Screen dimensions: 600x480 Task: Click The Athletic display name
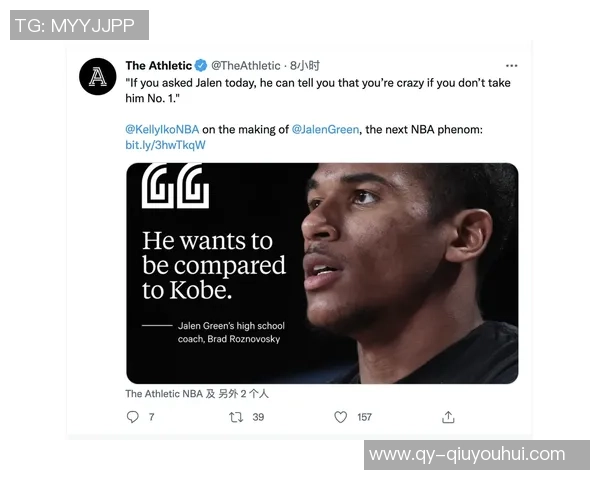pos(158,65)
